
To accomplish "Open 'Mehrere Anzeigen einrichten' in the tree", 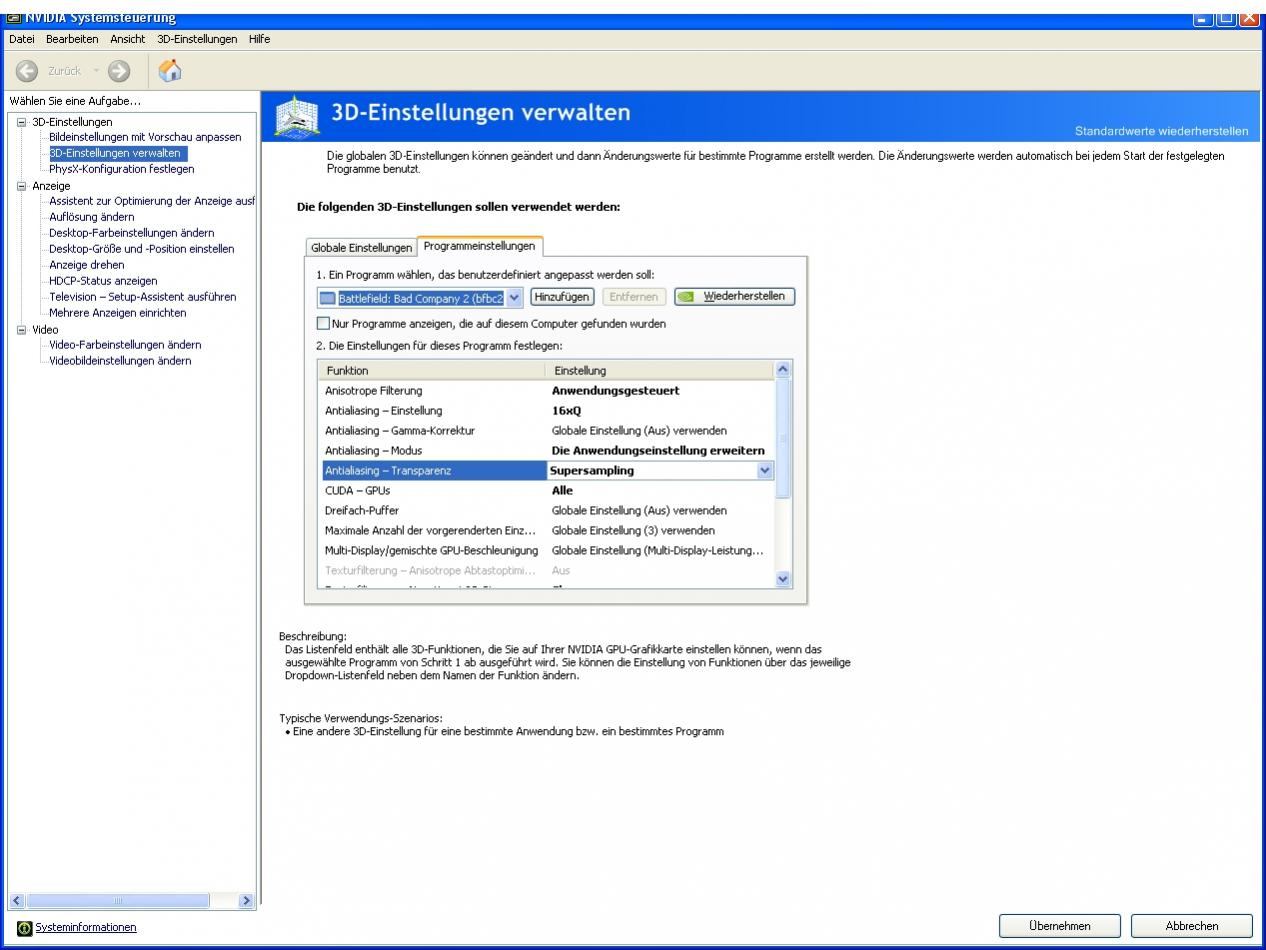I will pyautogui.click(x=118, y=313).
